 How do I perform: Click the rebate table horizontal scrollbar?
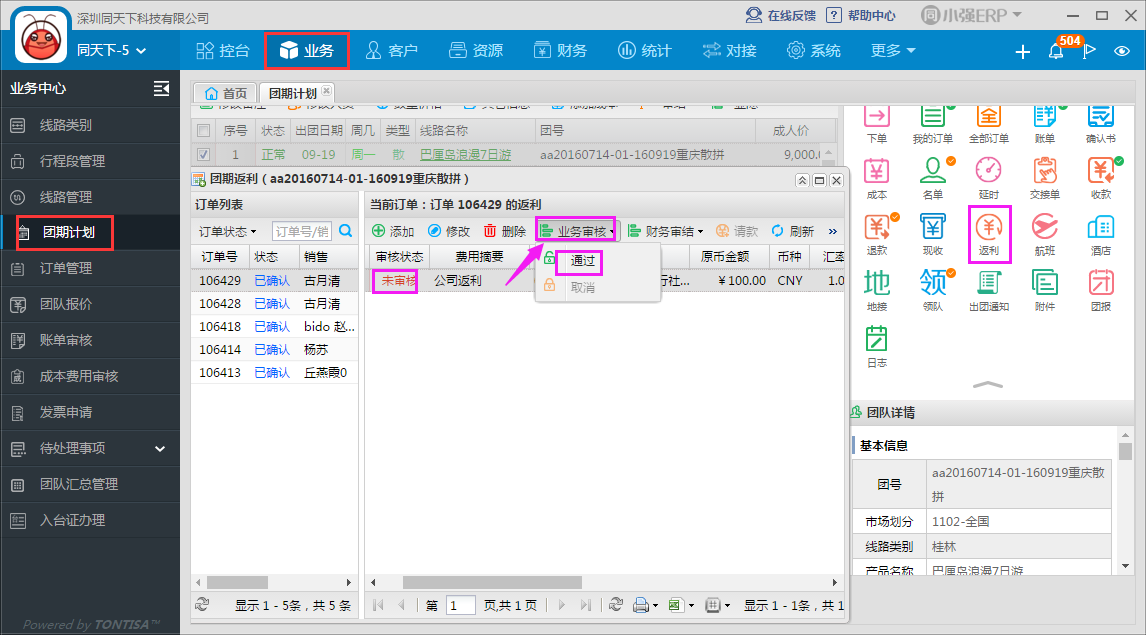pyautogui.click(x=492, y=582)
